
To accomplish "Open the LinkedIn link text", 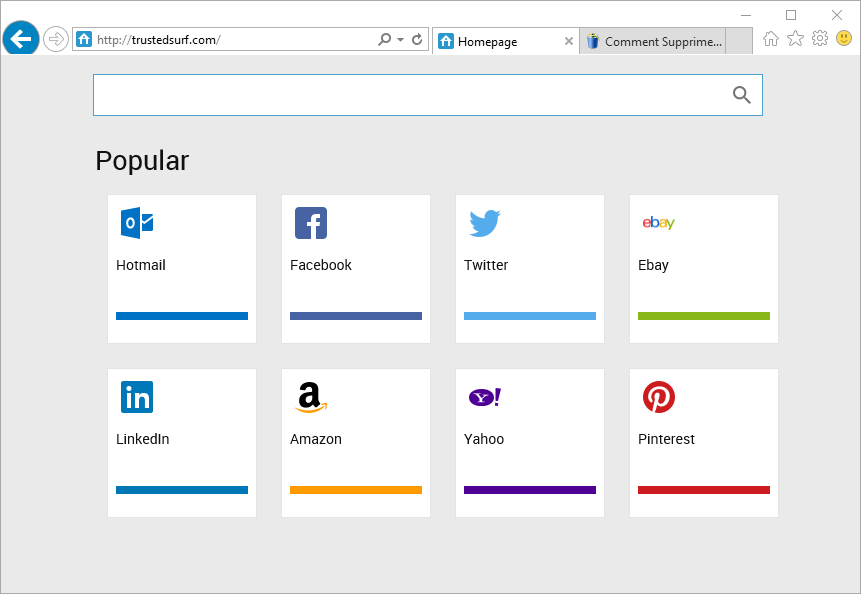I will 143,439.
